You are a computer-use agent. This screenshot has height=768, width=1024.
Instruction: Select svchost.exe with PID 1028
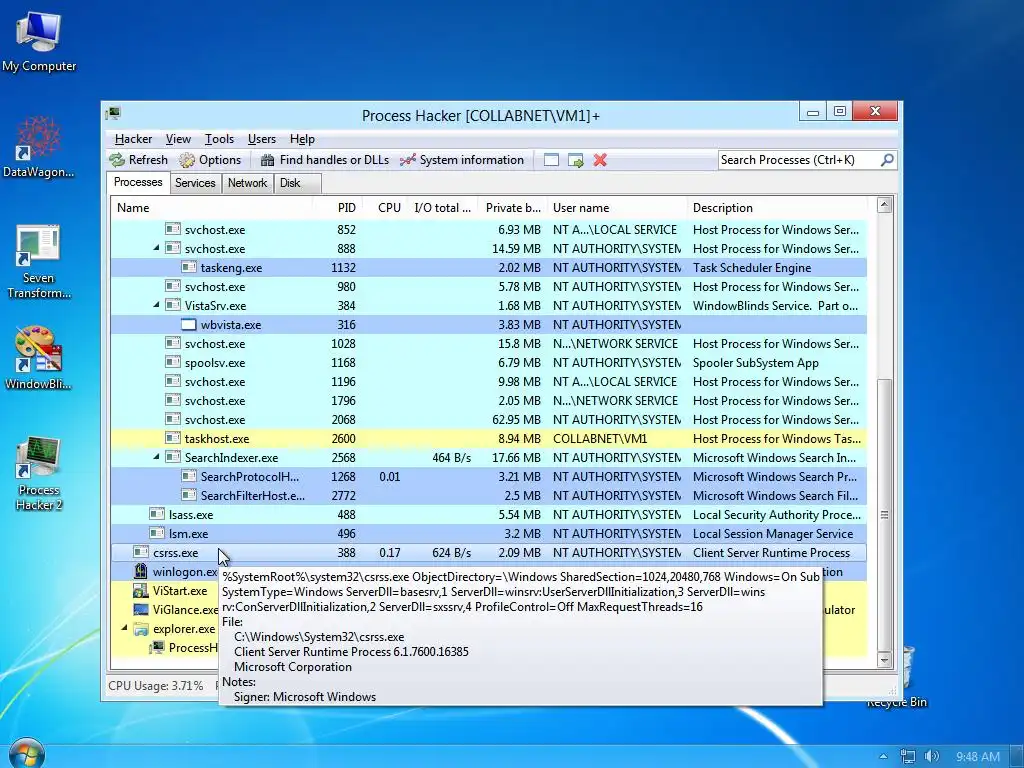pyautogui.click(x=489, y=344)
